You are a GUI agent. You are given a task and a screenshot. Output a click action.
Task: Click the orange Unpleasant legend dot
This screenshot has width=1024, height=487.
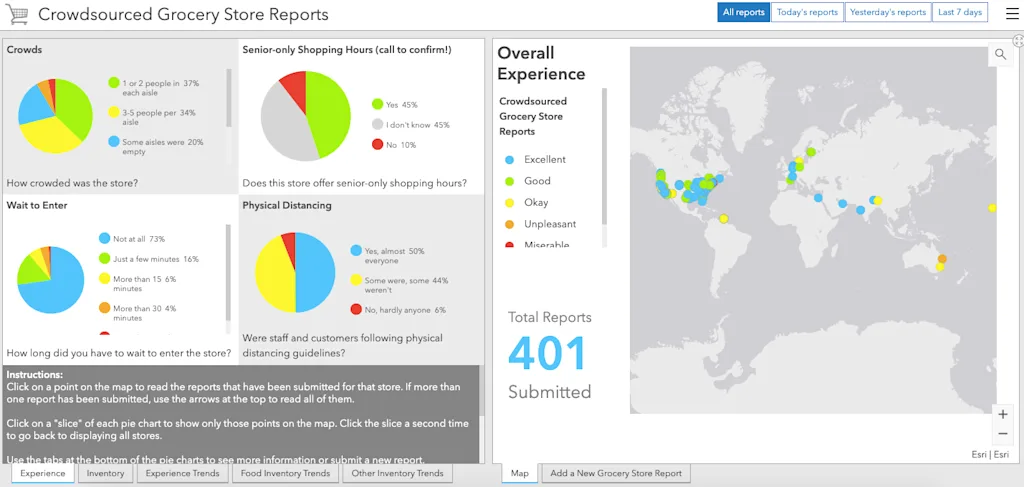[509, 225]
